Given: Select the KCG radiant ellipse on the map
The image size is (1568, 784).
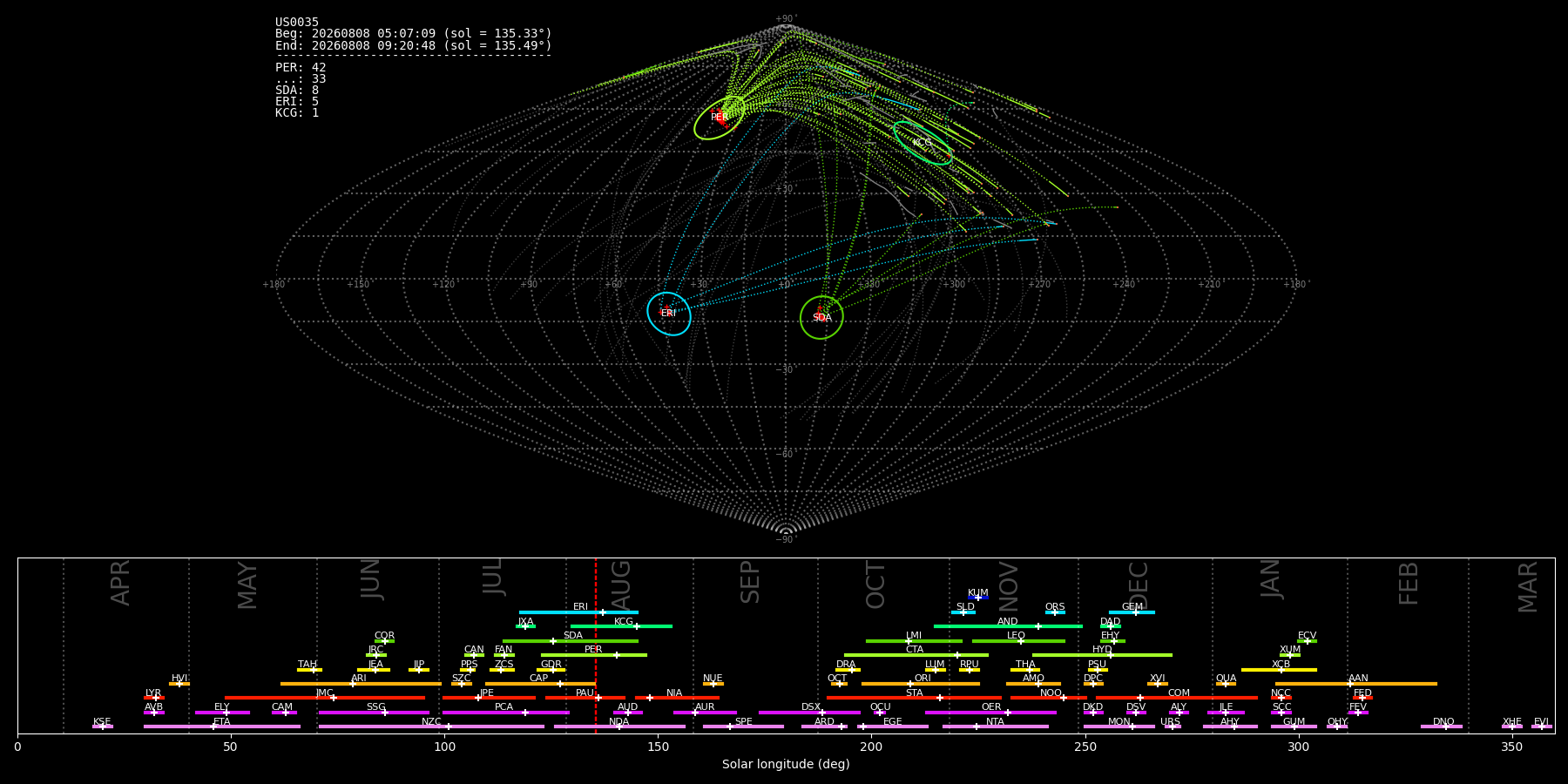Looking at the screenshot, I should pos(923,143).
